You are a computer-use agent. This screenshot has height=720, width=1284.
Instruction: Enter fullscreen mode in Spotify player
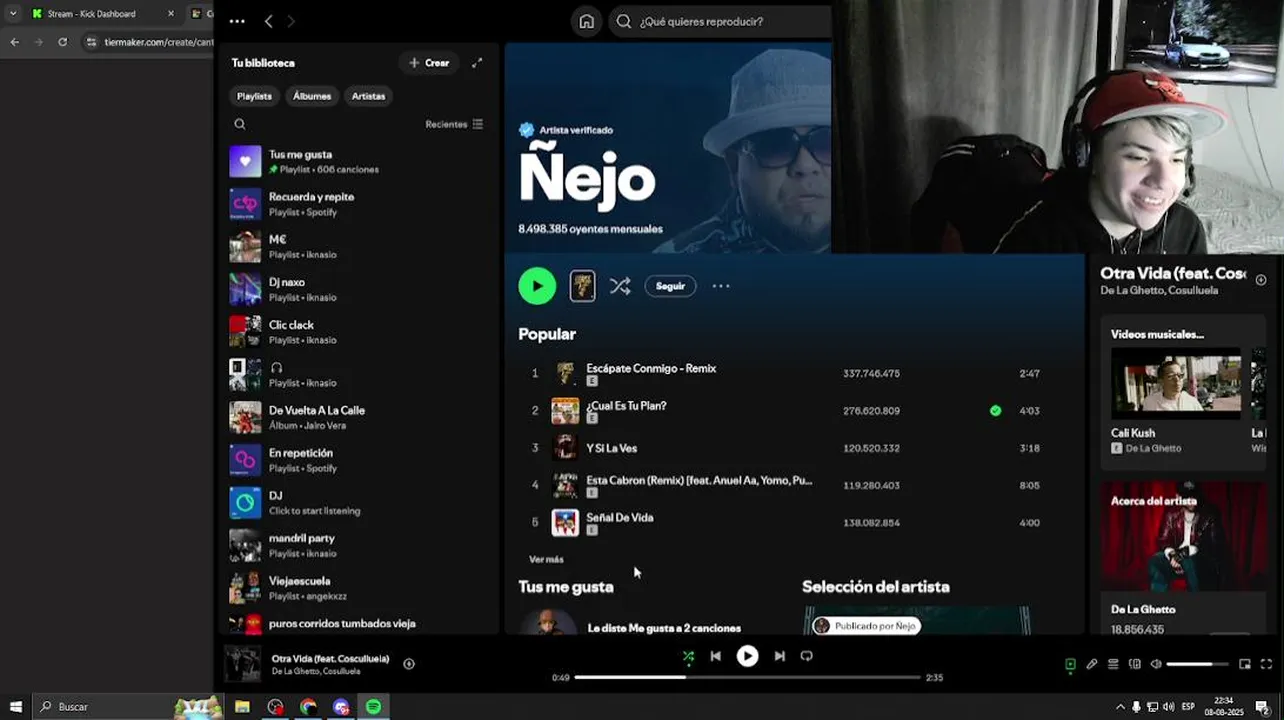click(1266, 664)
